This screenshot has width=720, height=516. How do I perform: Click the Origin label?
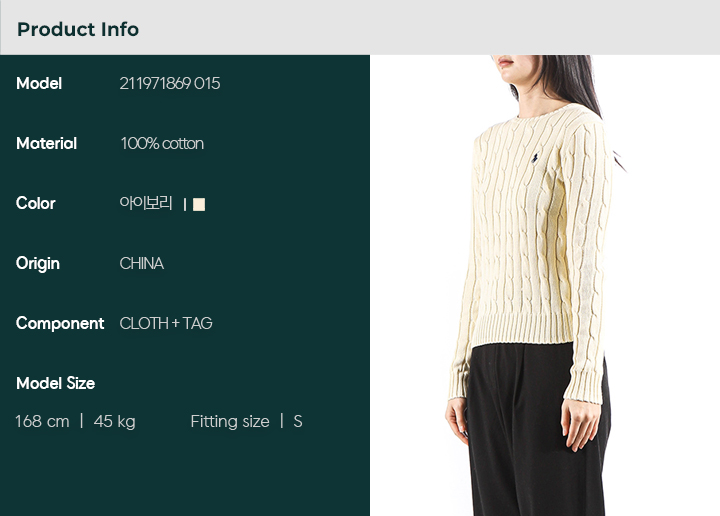click(38, 264)
